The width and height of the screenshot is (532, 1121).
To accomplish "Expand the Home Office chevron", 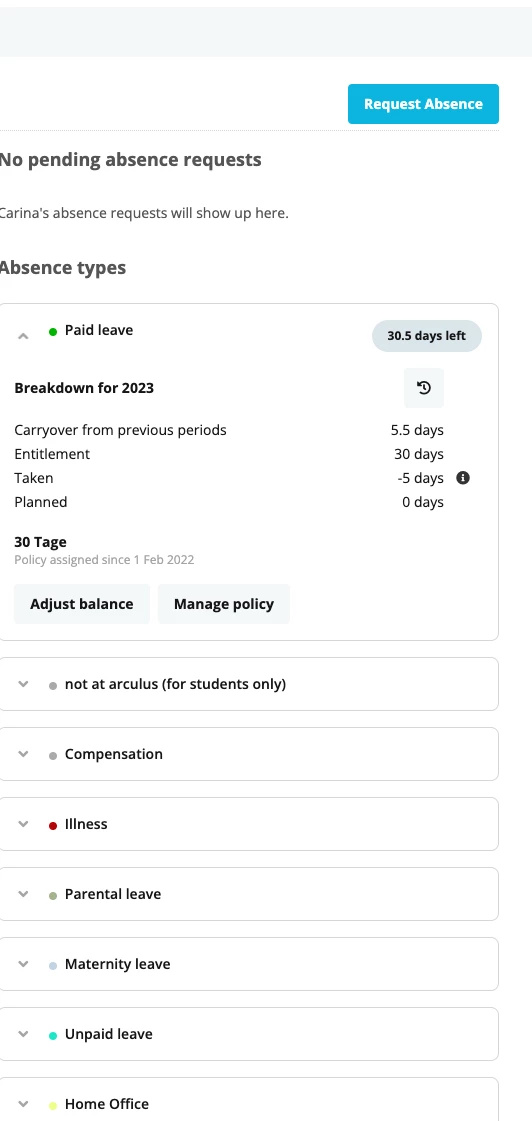I will [x=23, y=1104].
